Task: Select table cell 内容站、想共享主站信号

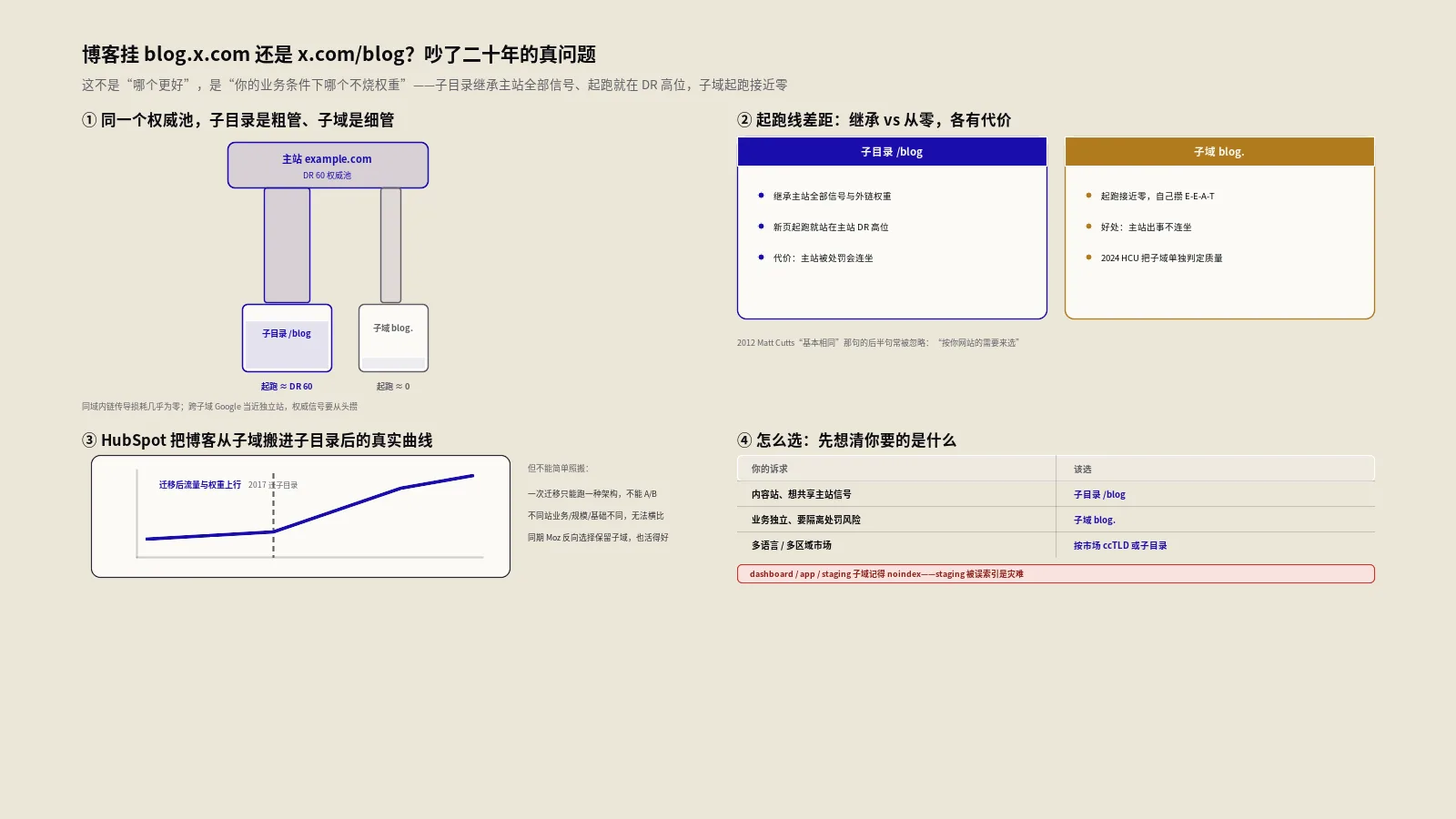Action: point(802,494)
